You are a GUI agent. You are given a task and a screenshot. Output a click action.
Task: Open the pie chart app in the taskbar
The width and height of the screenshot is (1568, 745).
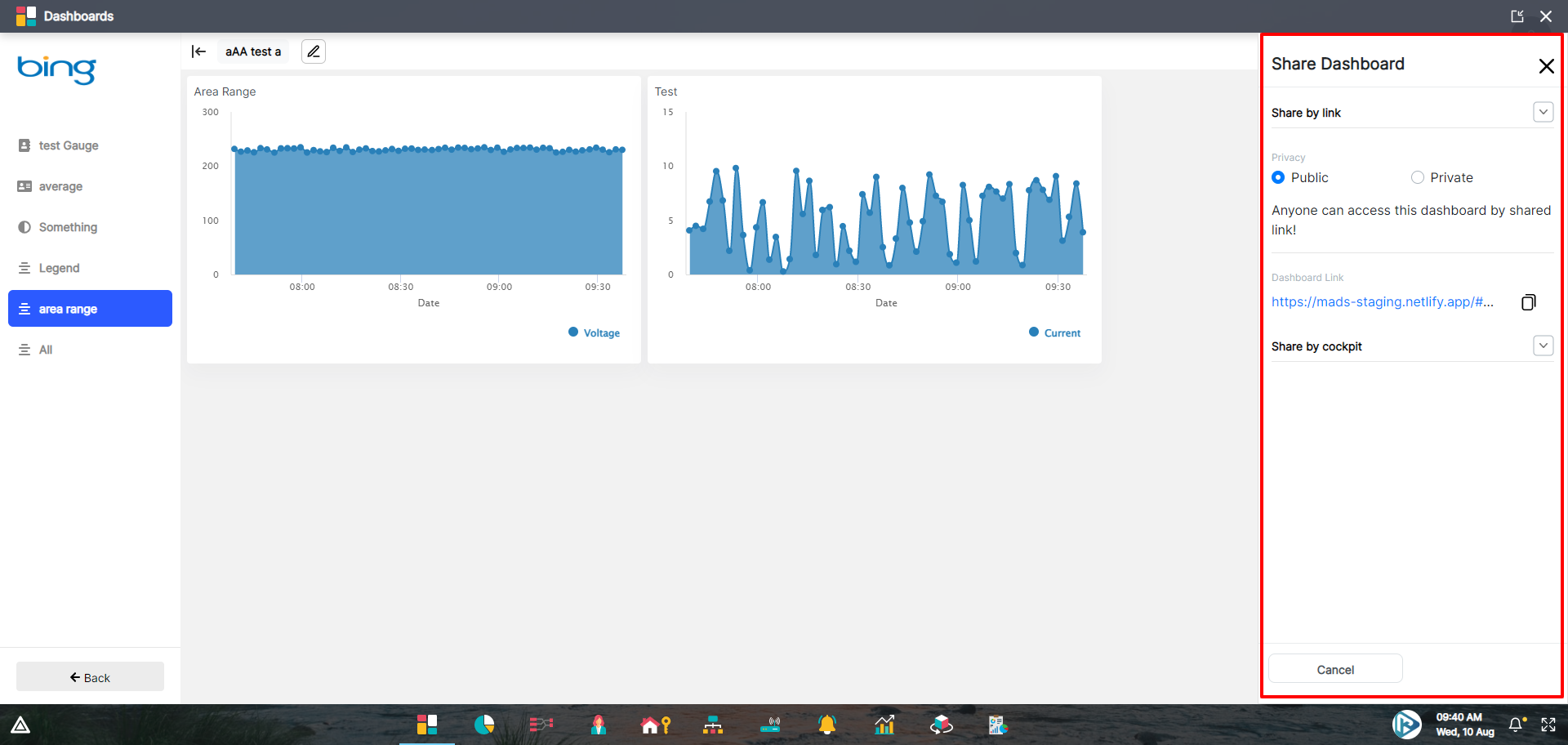[x=484, y=725]
